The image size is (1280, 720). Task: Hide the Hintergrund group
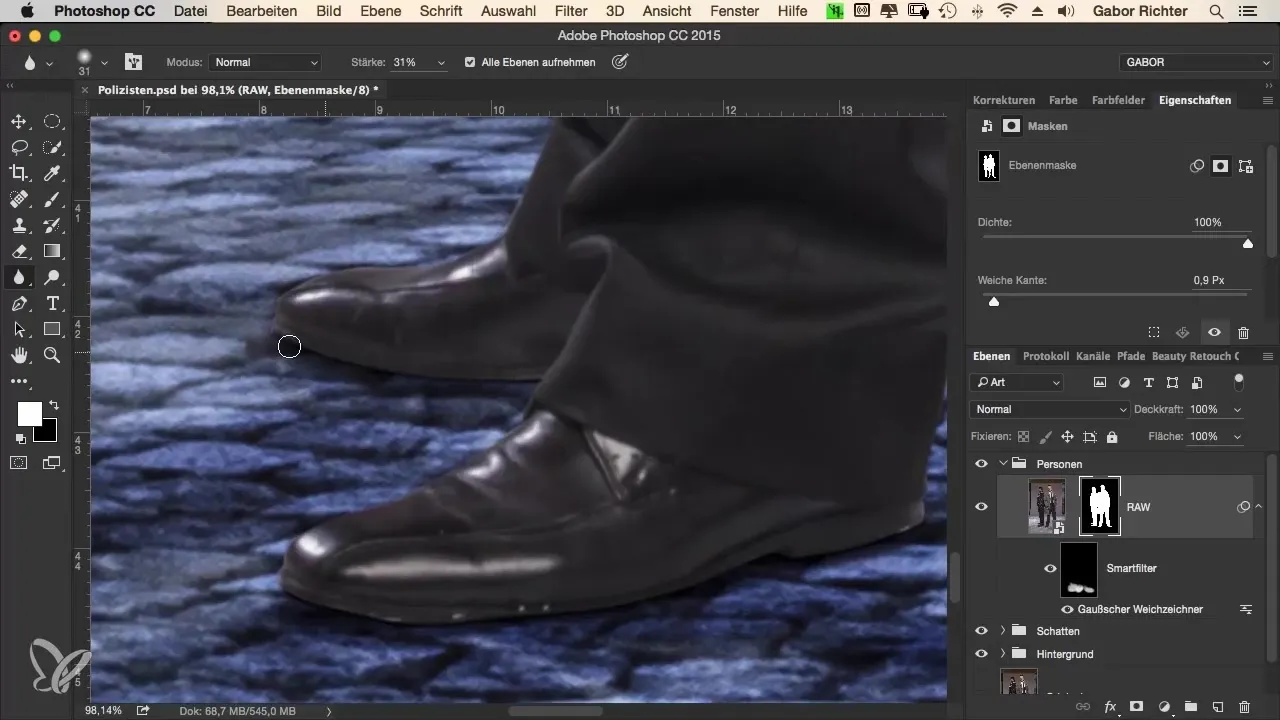[981, 654]
